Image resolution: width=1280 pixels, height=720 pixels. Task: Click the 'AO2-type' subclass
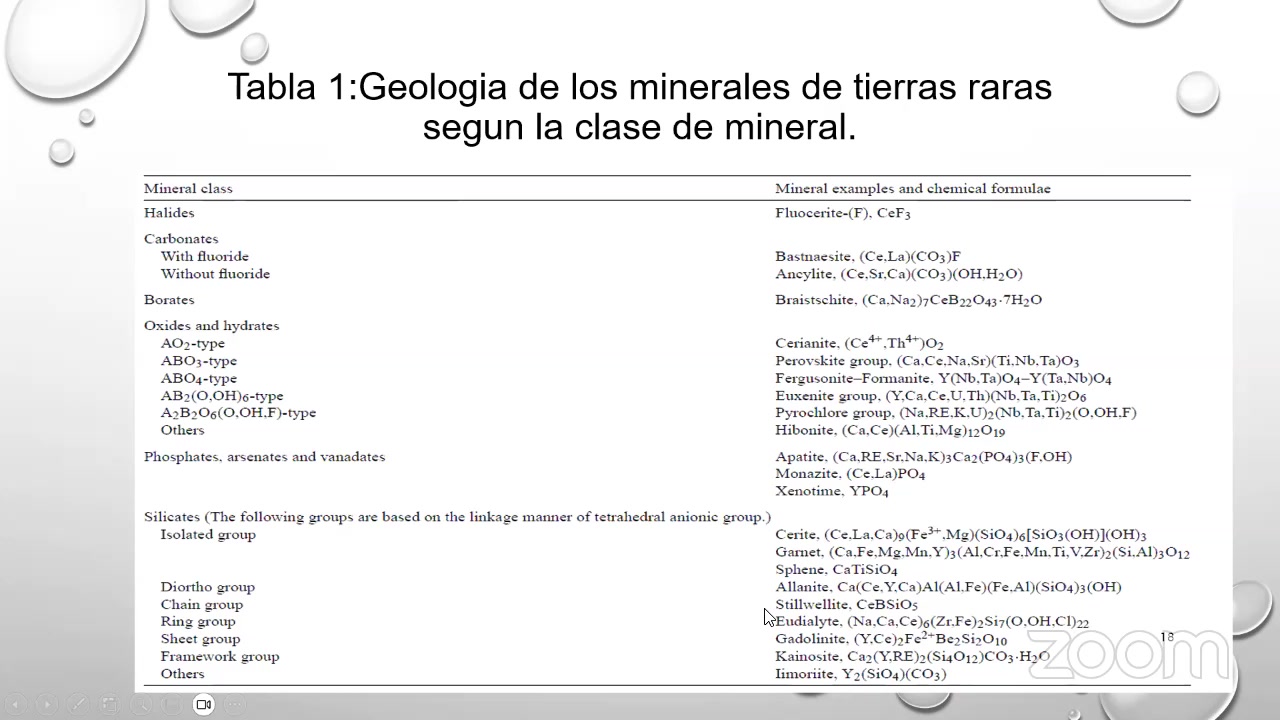pyautogui.click(x=193, y=344)
